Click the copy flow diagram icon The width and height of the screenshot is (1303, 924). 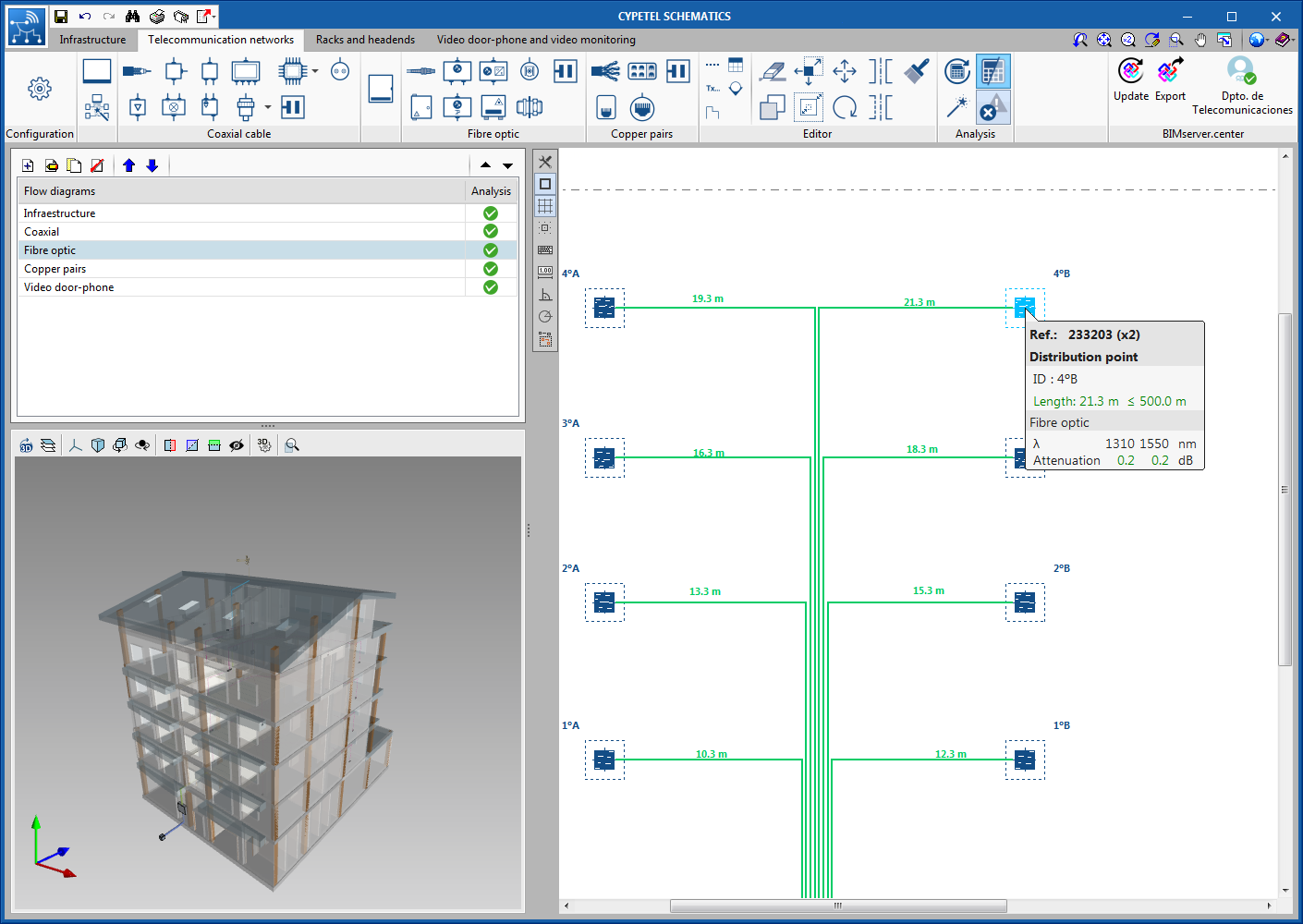coord(74,165)
